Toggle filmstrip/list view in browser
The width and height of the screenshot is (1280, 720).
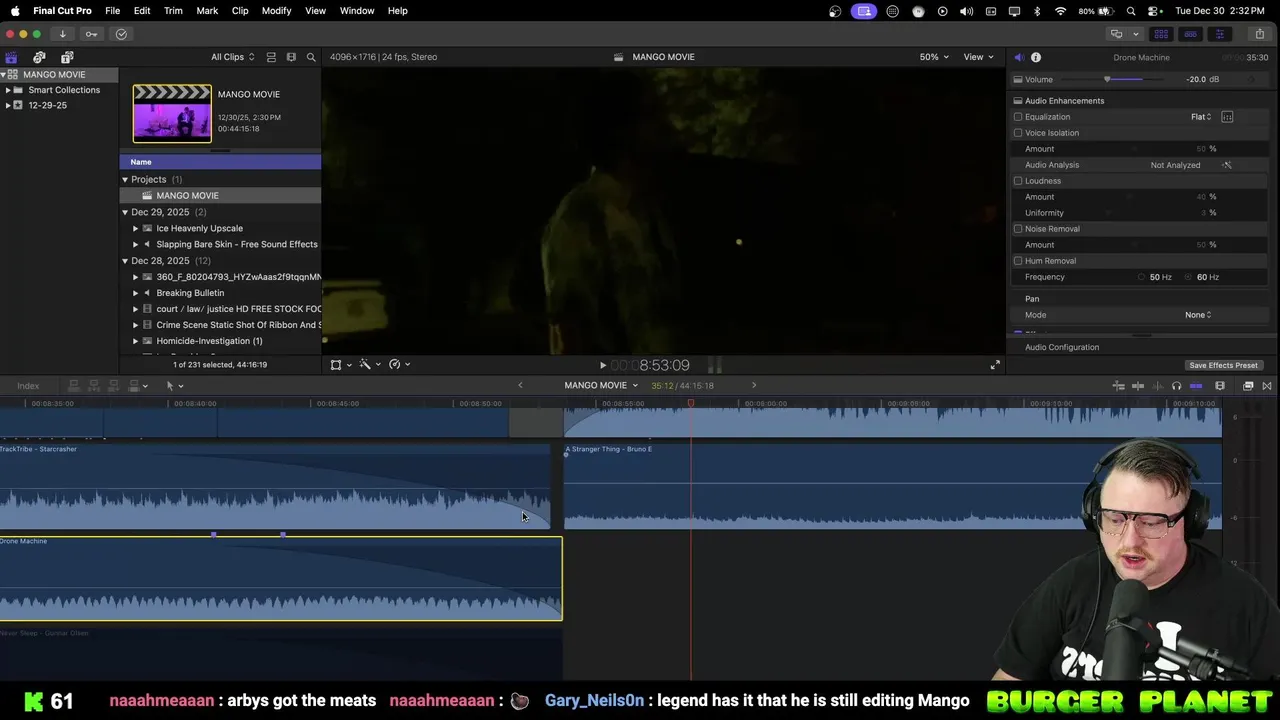tap(291, 57)
